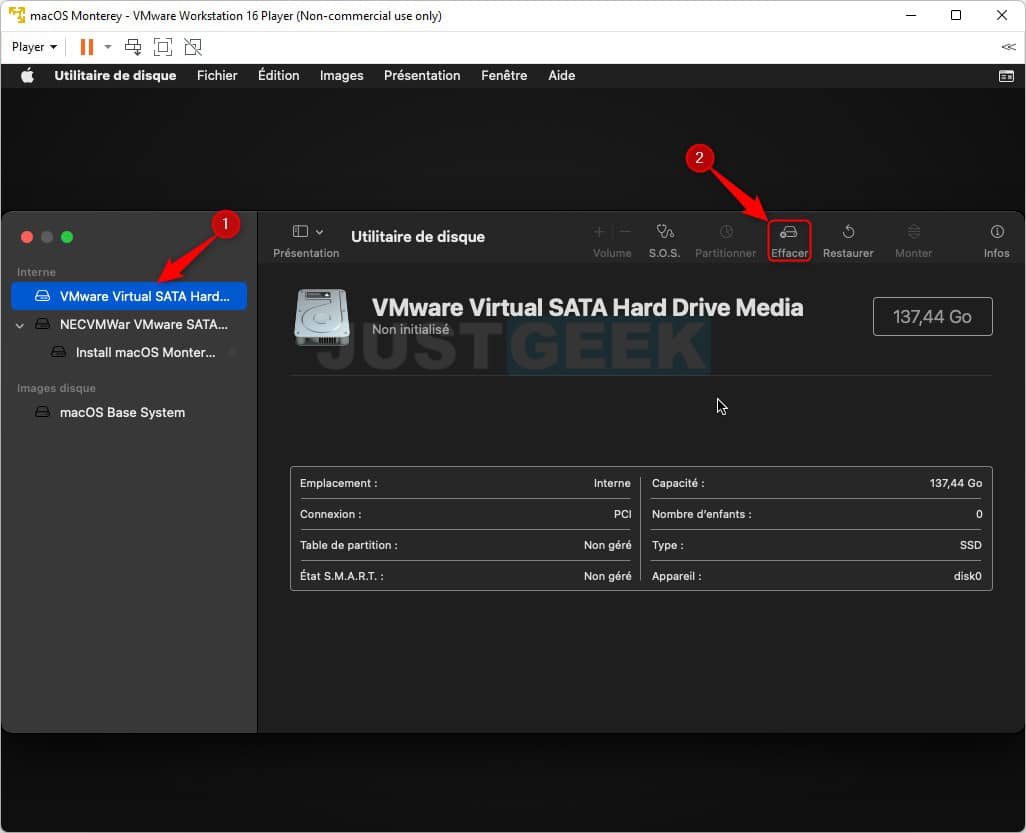This screenshot has width=1026, height=833.
Task: Click the Monter toolbar icon
Action: pyautogui.click(x=913, y=232)
